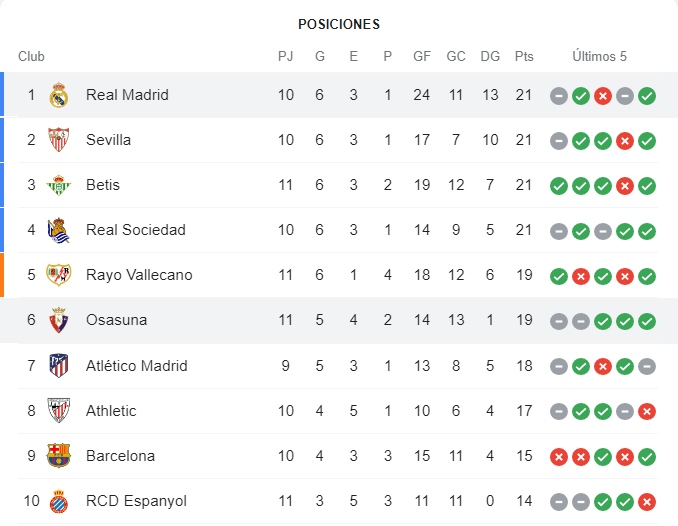Viewport: 678px width, 526px height.
Task: Click the Barcelona crest icon
Action: 59,456
